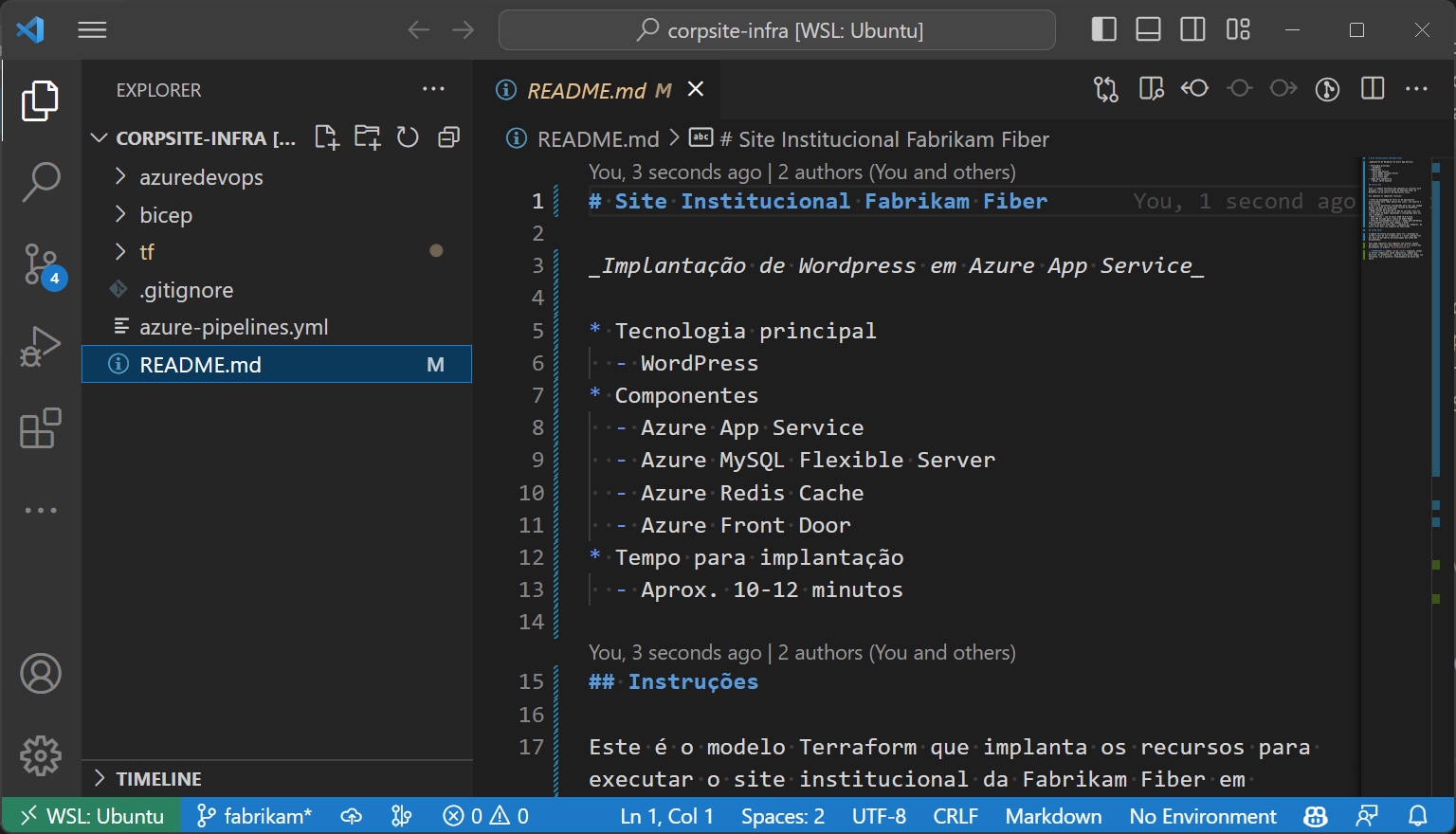Viewport: 1456px width, 834px height.
Task: Click line number 9 in the gutter
Action: click(537, 460)
